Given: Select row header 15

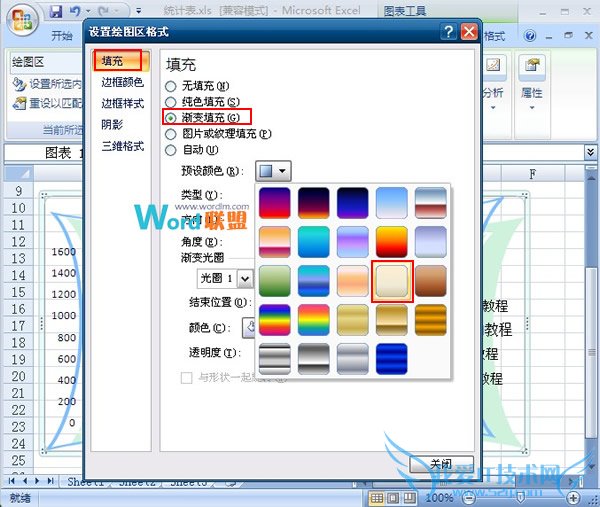Looking at the screenshot, I should pyautogui.click(x=18, y=292).
